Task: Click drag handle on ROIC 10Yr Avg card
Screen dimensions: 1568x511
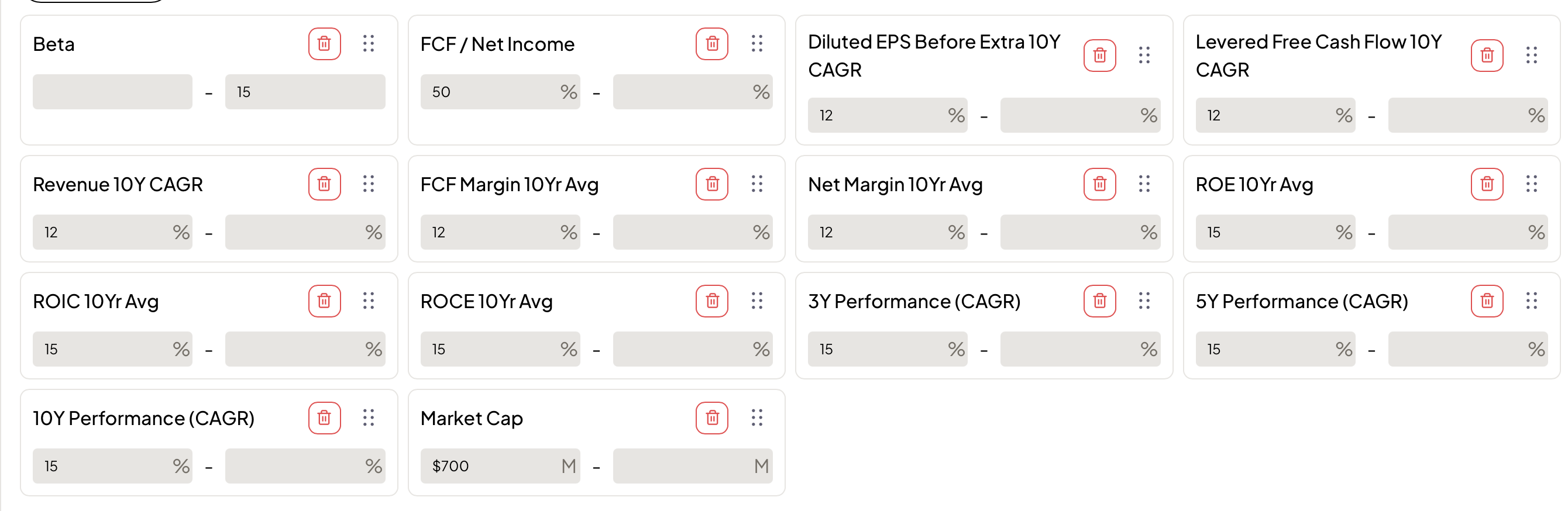Action: [x=369, y=301]
